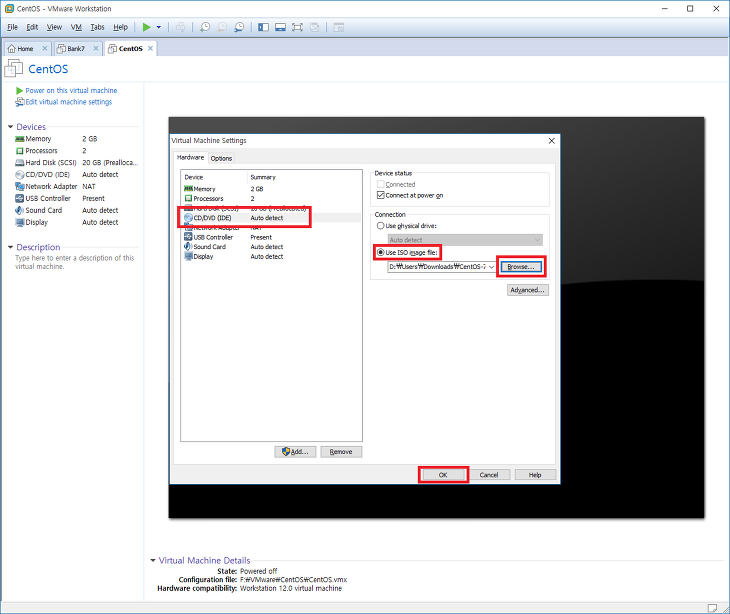Take a snapshot via toolbar clock-plus icon
The image size is (730, 614).
pyautogui.click(x=204, y=27)
